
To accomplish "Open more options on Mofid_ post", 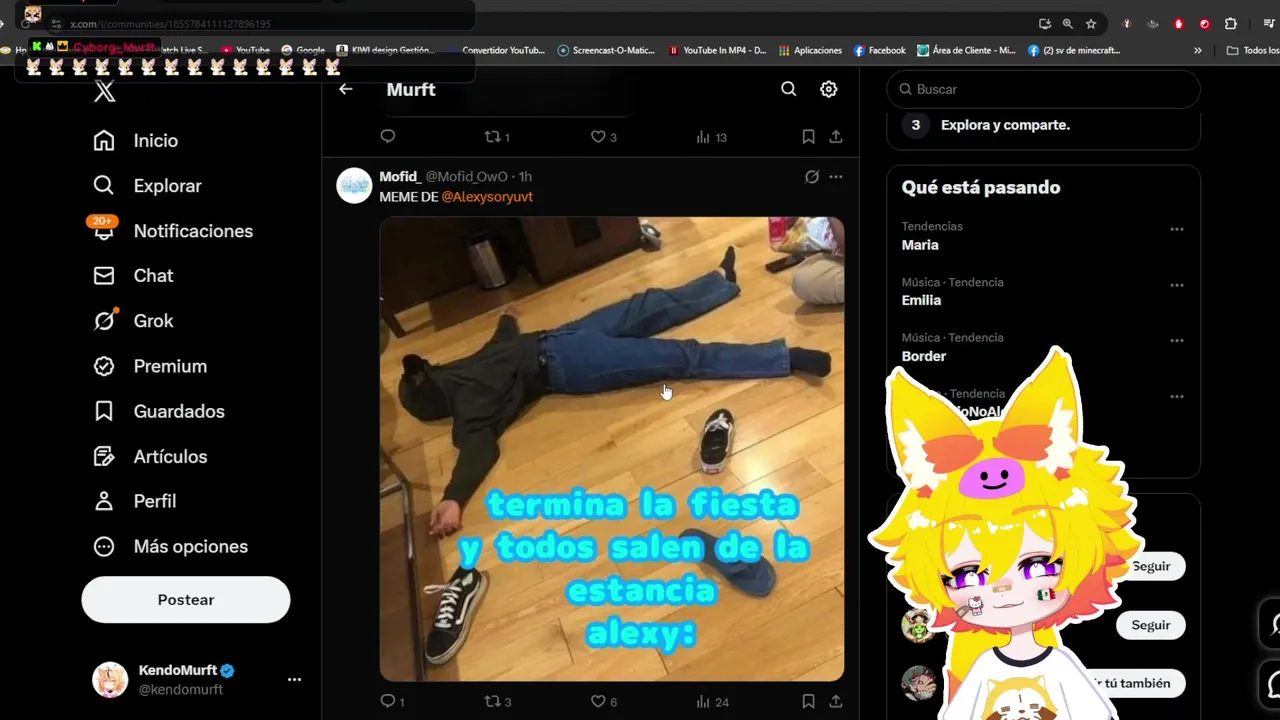I will tap(836, 177).
